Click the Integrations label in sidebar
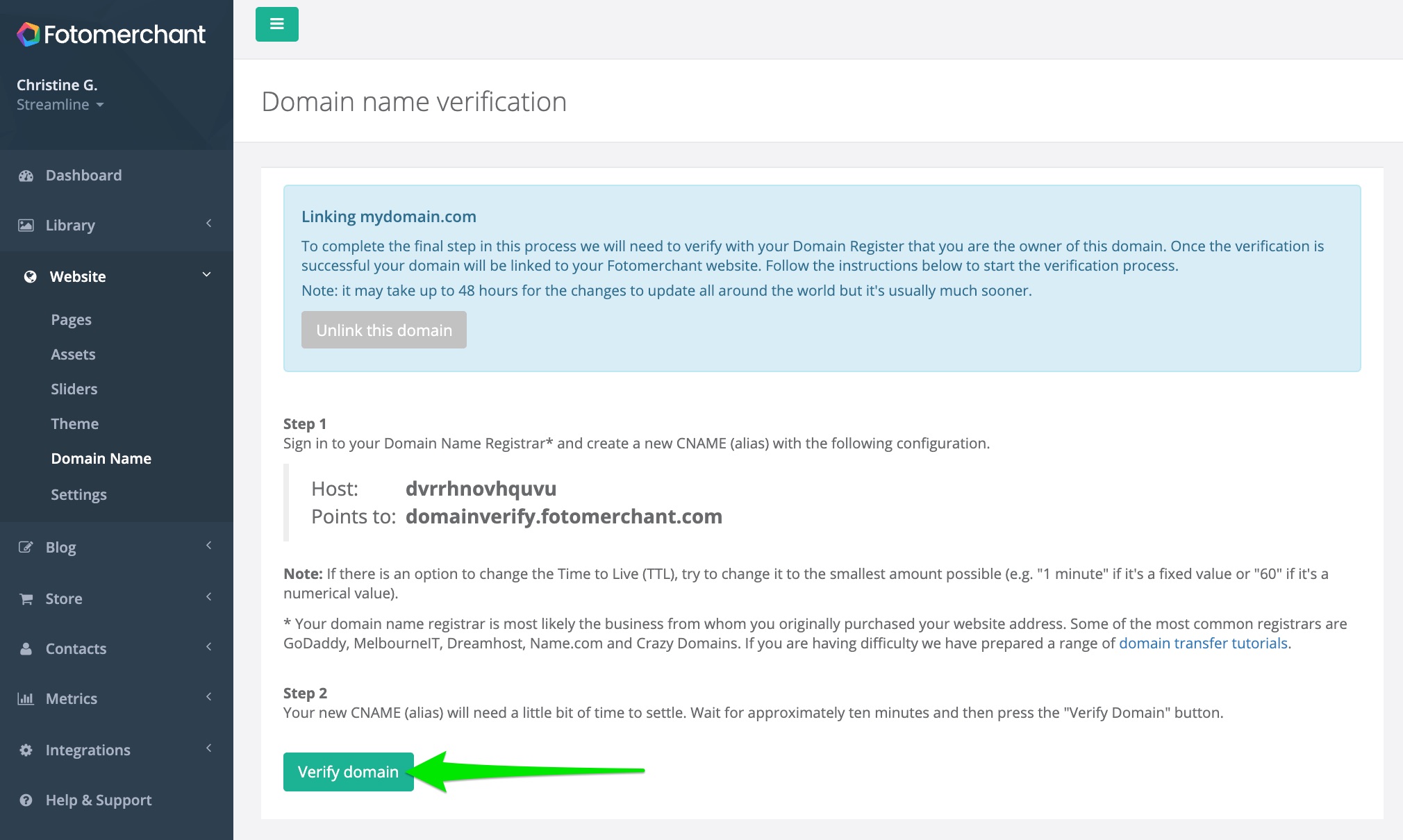Image resolution: width=1403 pixels, height=840 pixels. click(88, 750)
